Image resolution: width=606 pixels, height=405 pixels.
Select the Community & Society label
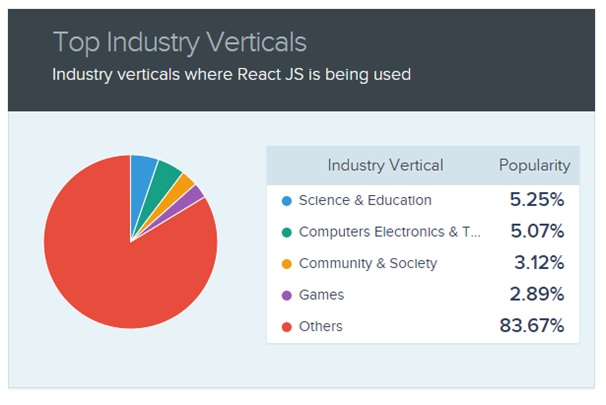click(368, 263)
